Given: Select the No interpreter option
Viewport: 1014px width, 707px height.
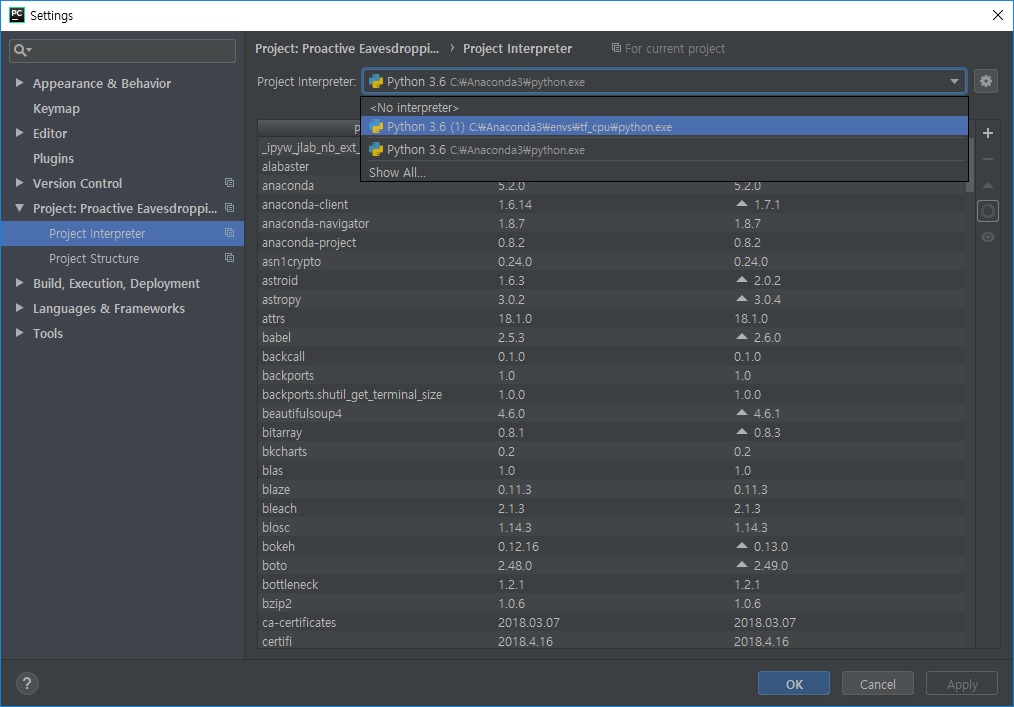Looking at the screenshot, I should click(x=412, y=107).
